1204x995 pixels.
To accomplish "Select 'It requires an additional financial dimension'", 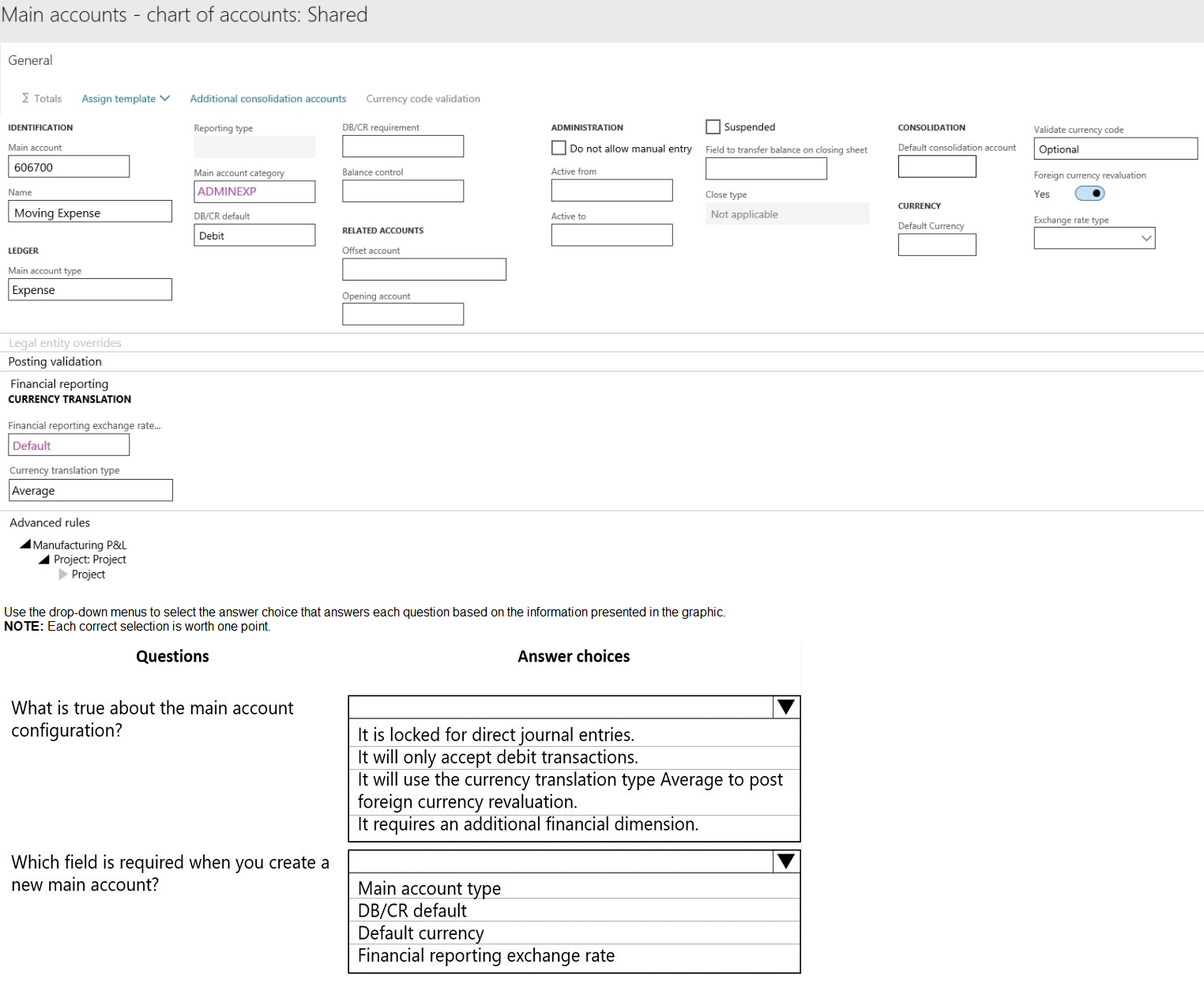I will [528, 824].
